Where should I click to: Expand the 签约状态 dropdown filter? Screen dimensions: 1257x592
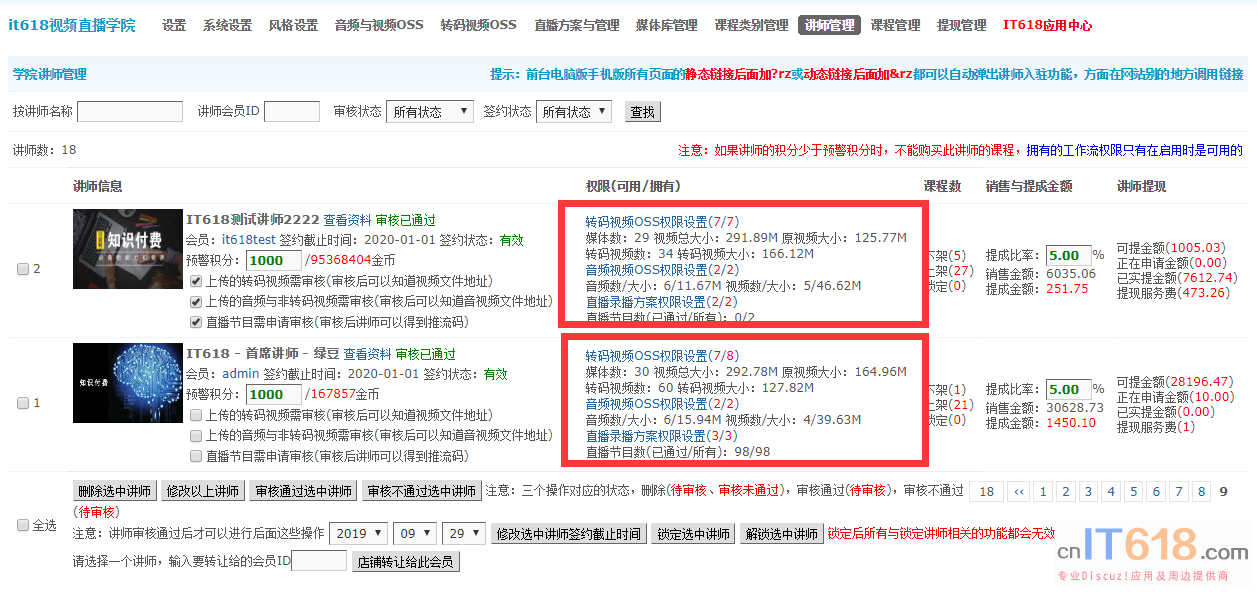(x=573, y=112)
